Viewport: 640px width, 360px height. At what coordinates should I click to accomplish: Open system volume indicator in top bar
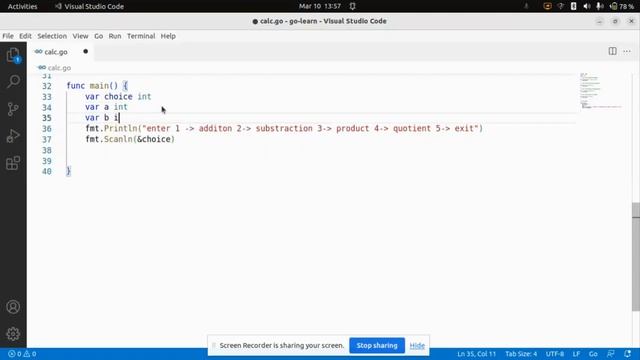[x=587, y=6]
